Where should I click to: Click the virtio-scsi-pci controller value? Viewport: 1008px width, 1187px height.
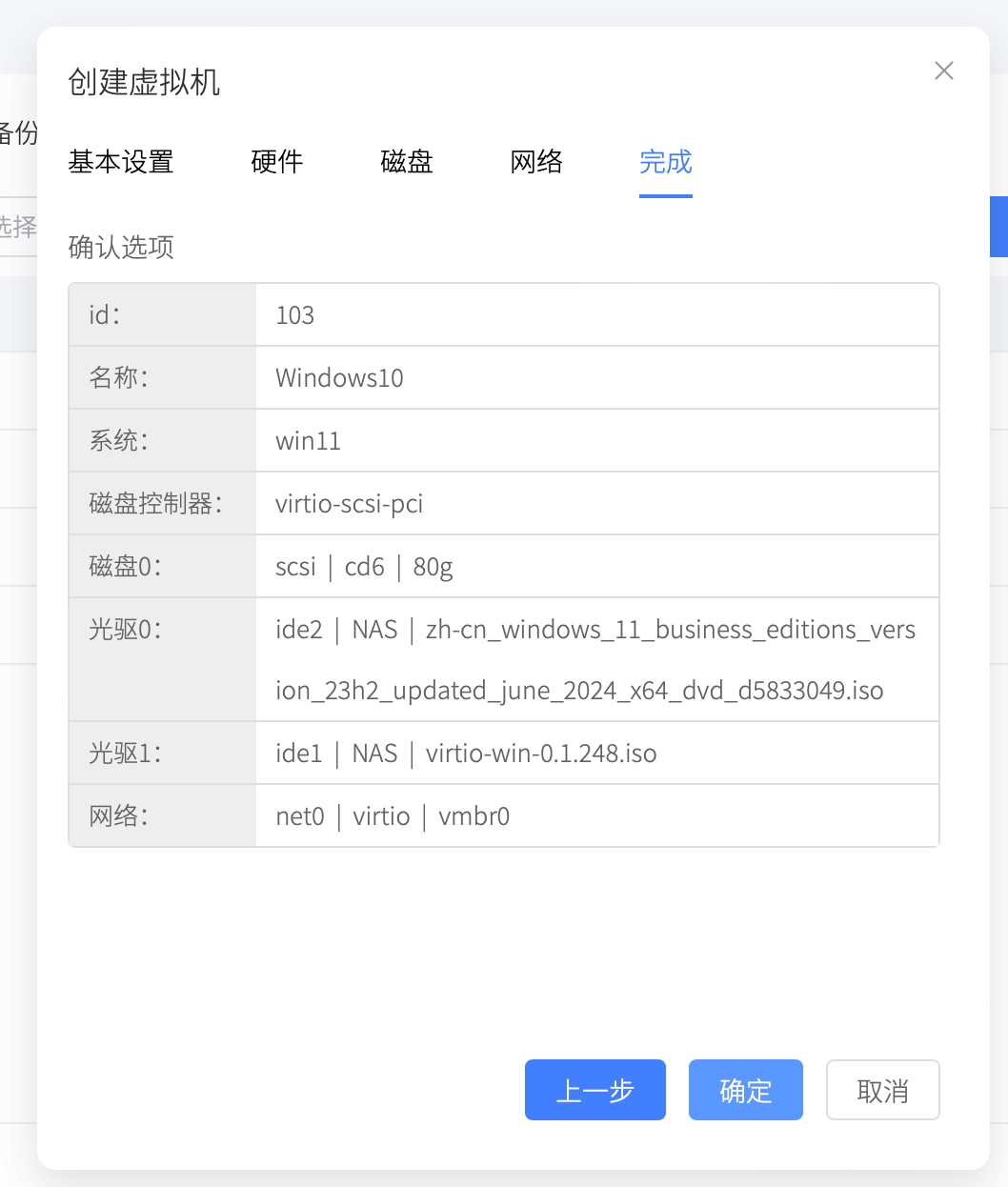pyautogui.click(x=349, y=503)
